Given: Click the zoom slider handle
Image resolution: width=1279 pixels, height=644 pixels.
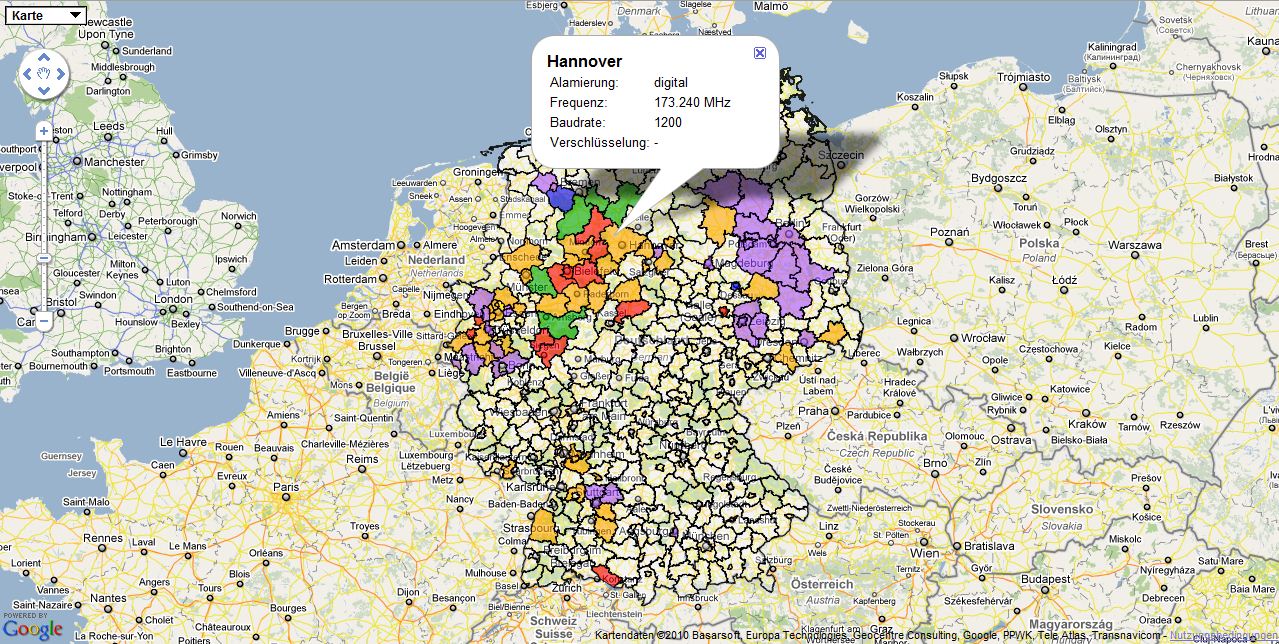Looking at the screenshot, I should 43,257.
